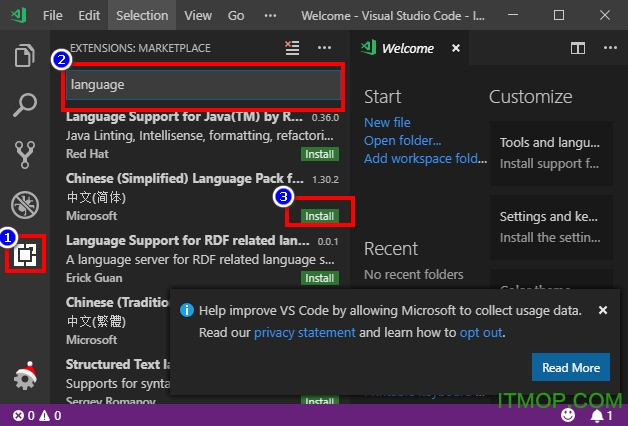Image resolution: width=628 pixels, height=426 pixels.
Task: Click the errors and warnings status indicator
Action: pos(37,416)
